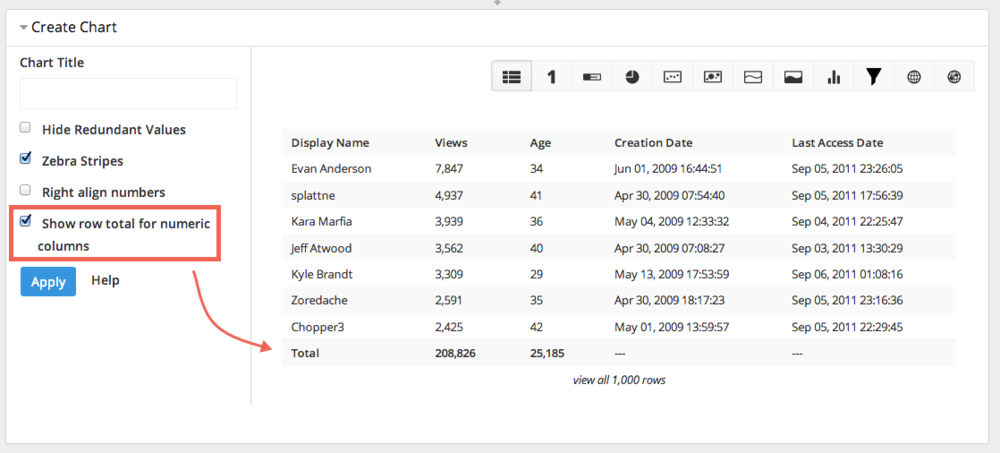Select the Jeff Atwood name cell

(x=321, y=248)
